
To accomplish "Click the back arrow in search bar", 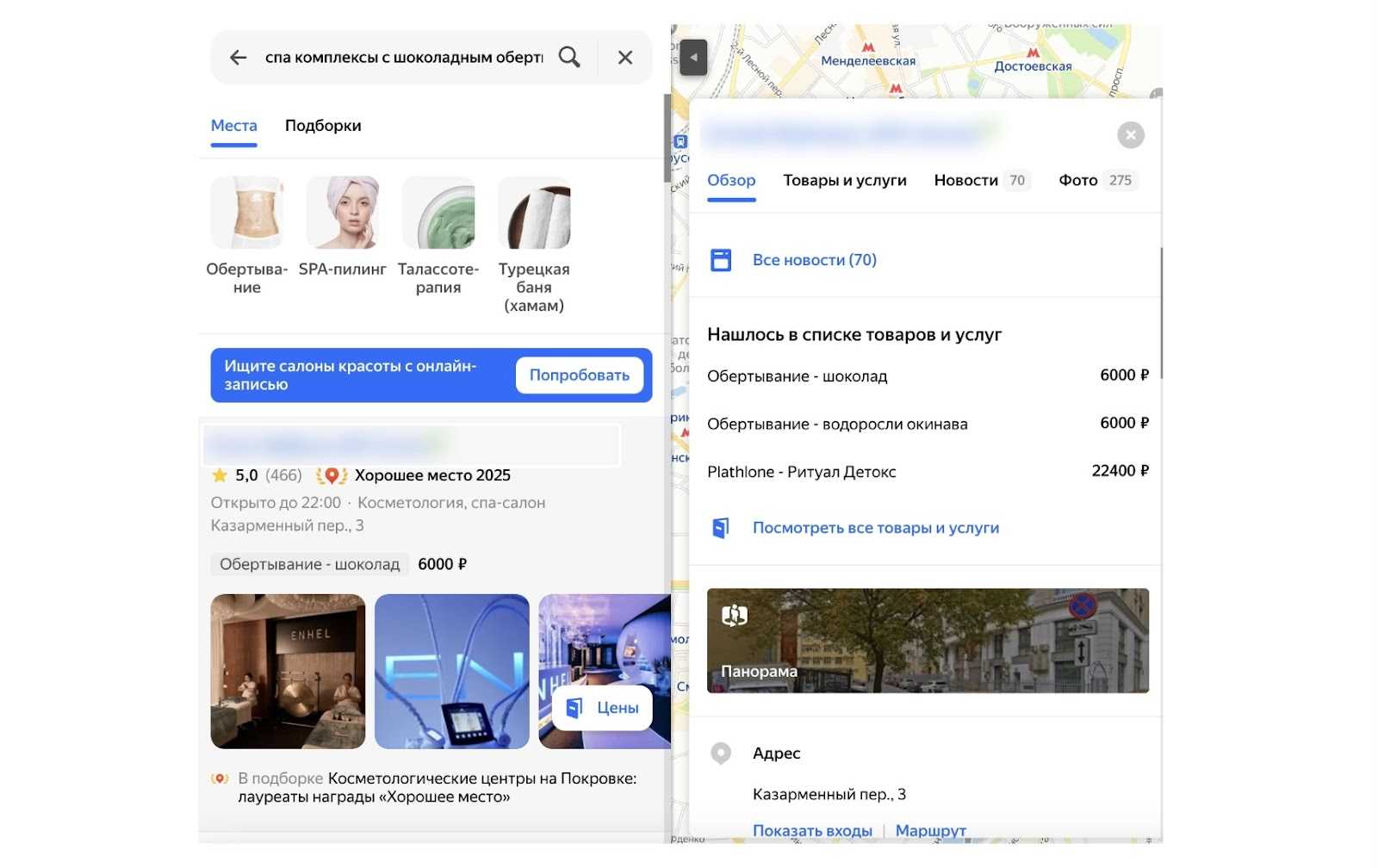I will click(239, 58).
